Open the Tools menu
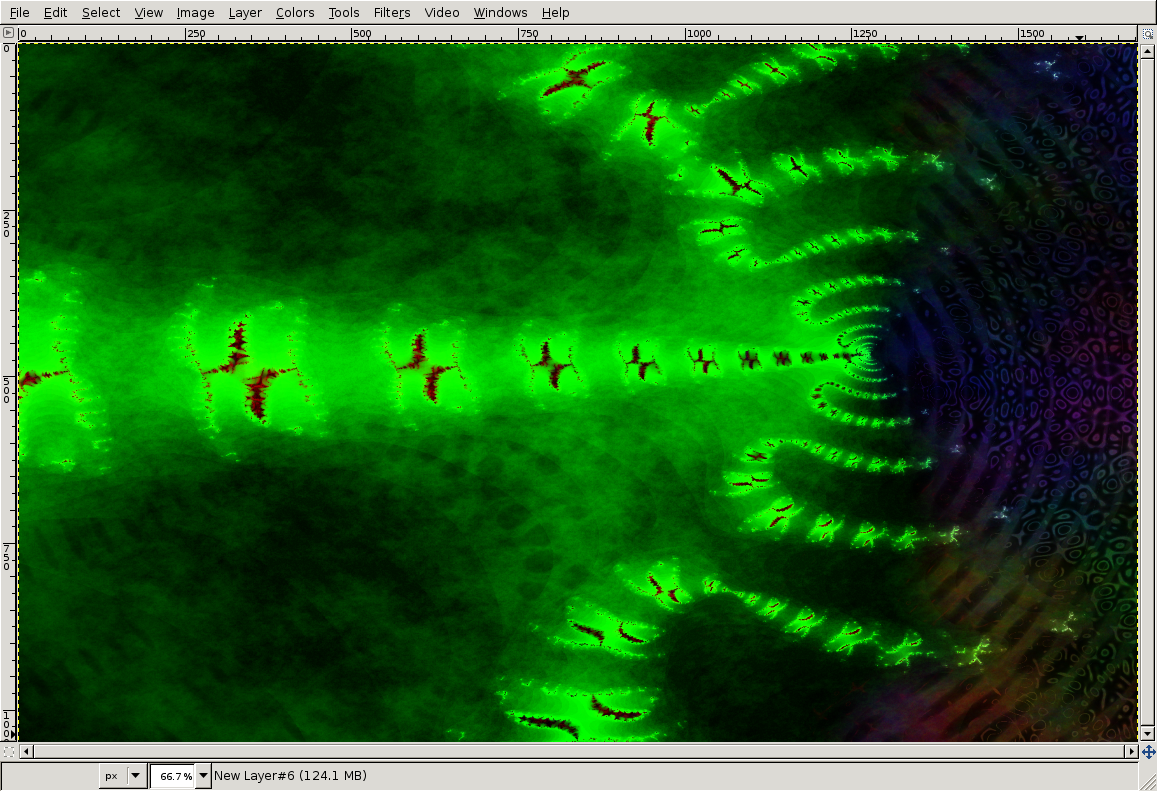The width and height of the screenshot is (1157, 791). pos(344,13)
